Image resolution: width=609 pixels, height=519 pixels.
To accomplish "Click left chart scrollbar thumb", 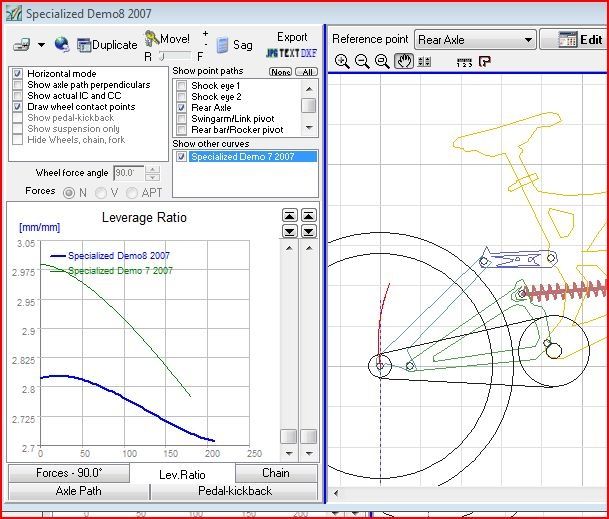I will [289, 436].
